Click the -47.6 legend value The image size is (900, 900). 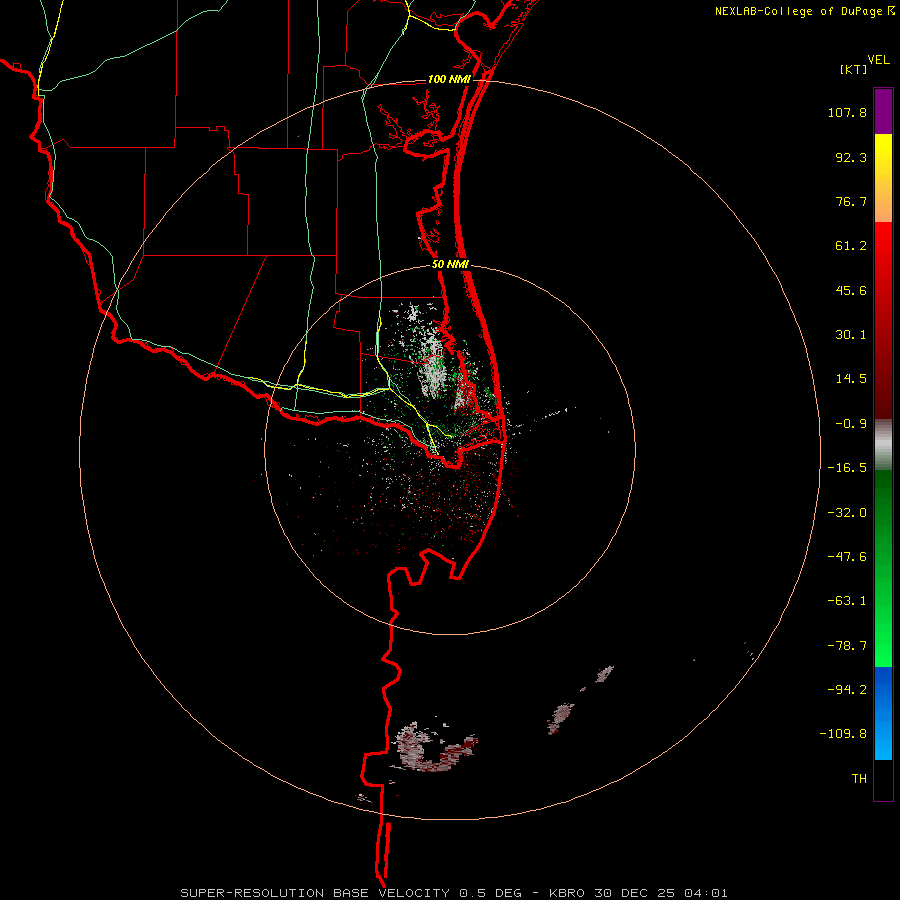[x=847, y=557]
